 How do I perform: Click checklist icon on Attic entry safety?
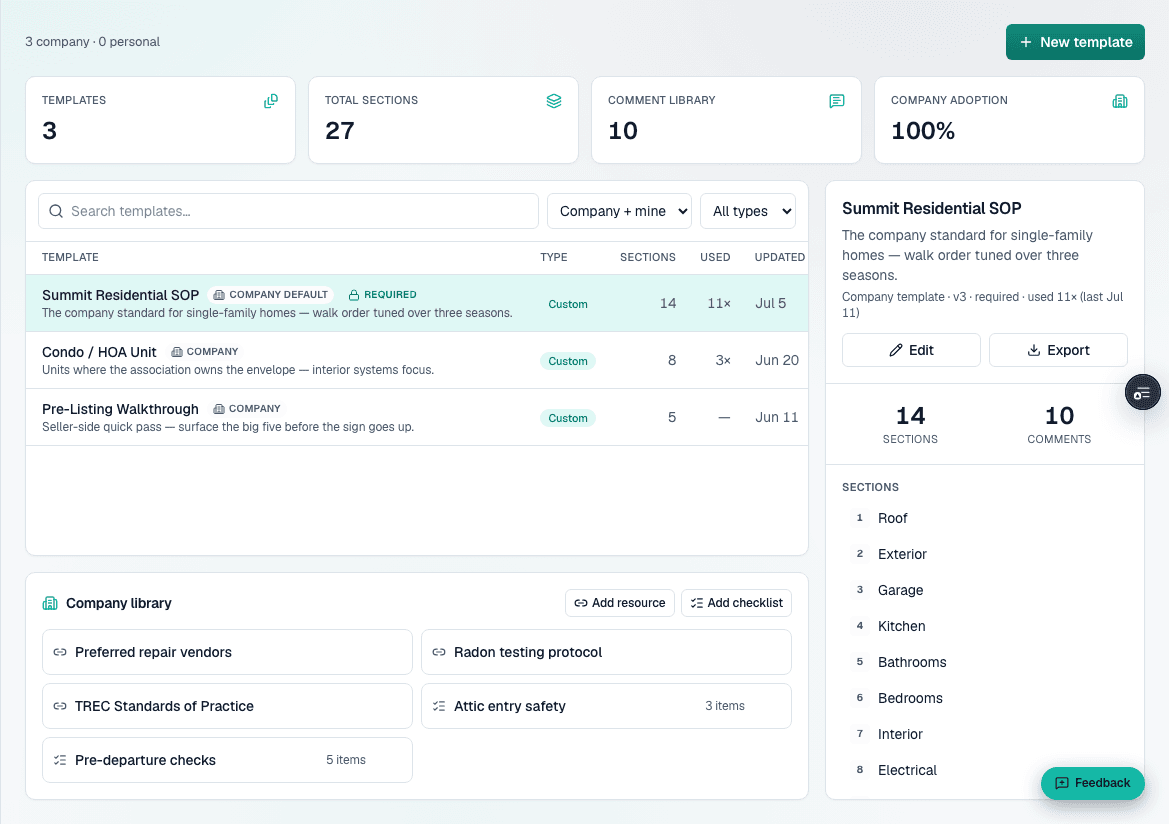coord(439,705)
